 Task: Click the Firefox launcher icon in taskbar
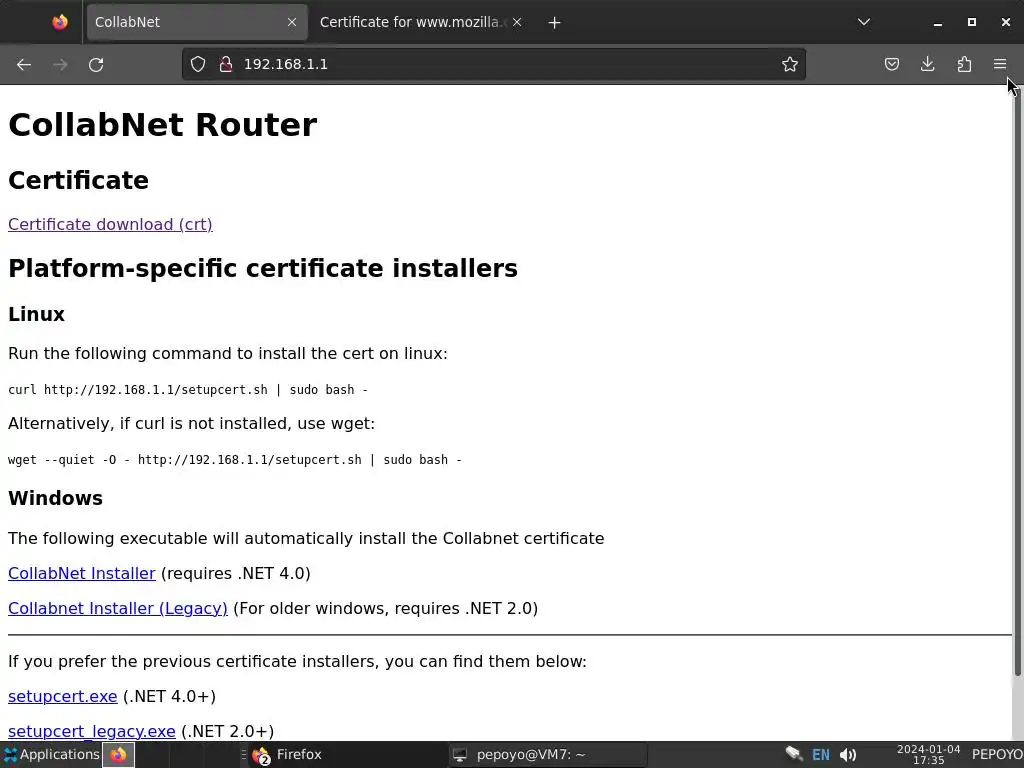pos(118,755)
